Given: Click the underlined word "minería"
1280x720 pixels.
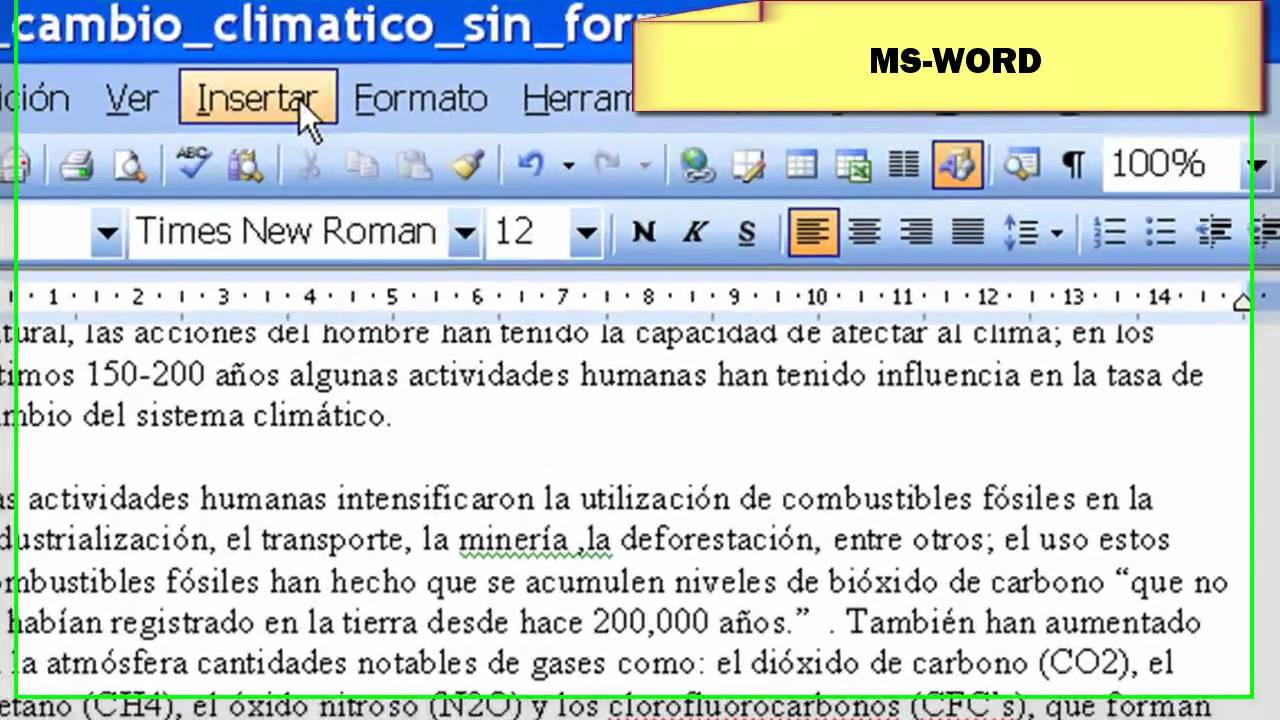Looking at the screenshot, I should (515, 540).
